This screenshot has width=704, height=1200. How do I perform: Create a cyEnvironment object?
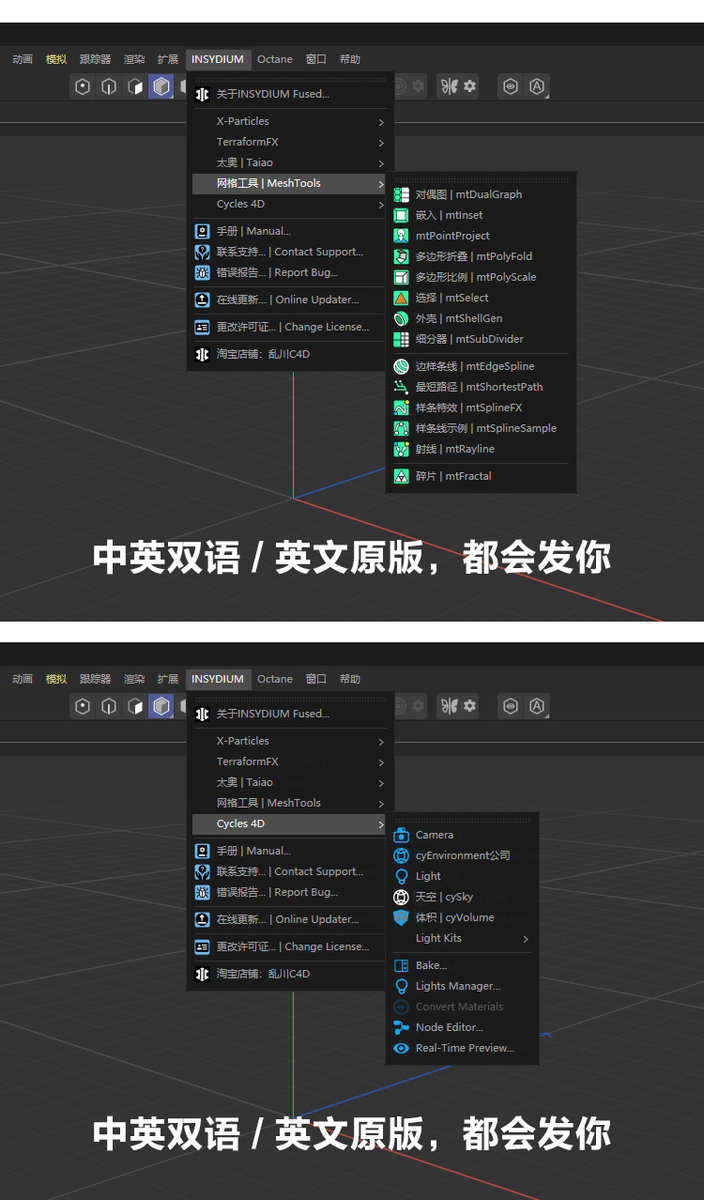point(462,855)
